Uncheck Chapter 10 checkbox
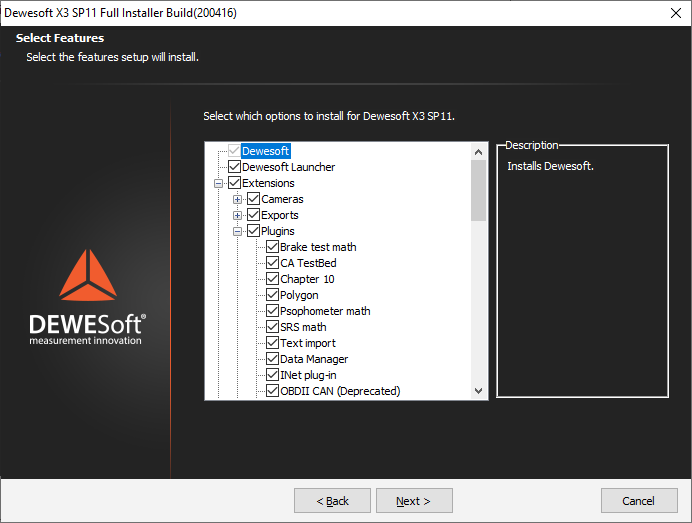The height and width of the screenshot is (523, 692). (273, 279)
